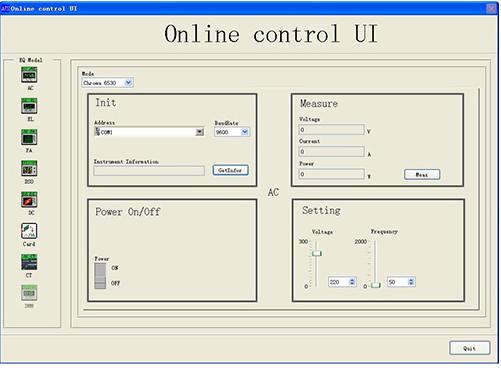Click the Meas button
The image size is (501, 373).
pos(422,174)
